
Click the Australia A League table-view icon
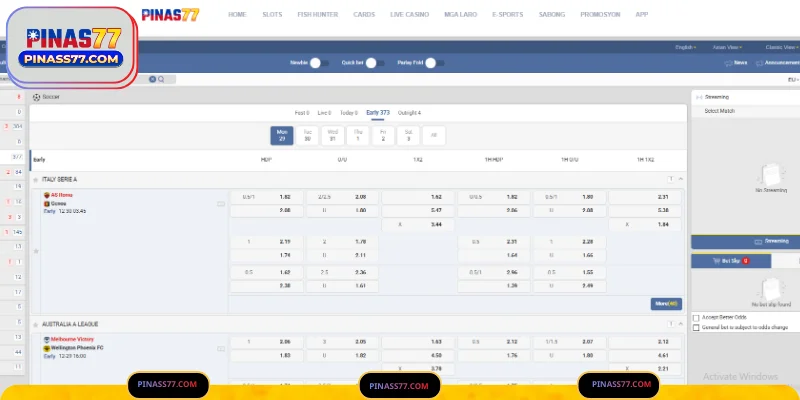(x=671, y=324)
